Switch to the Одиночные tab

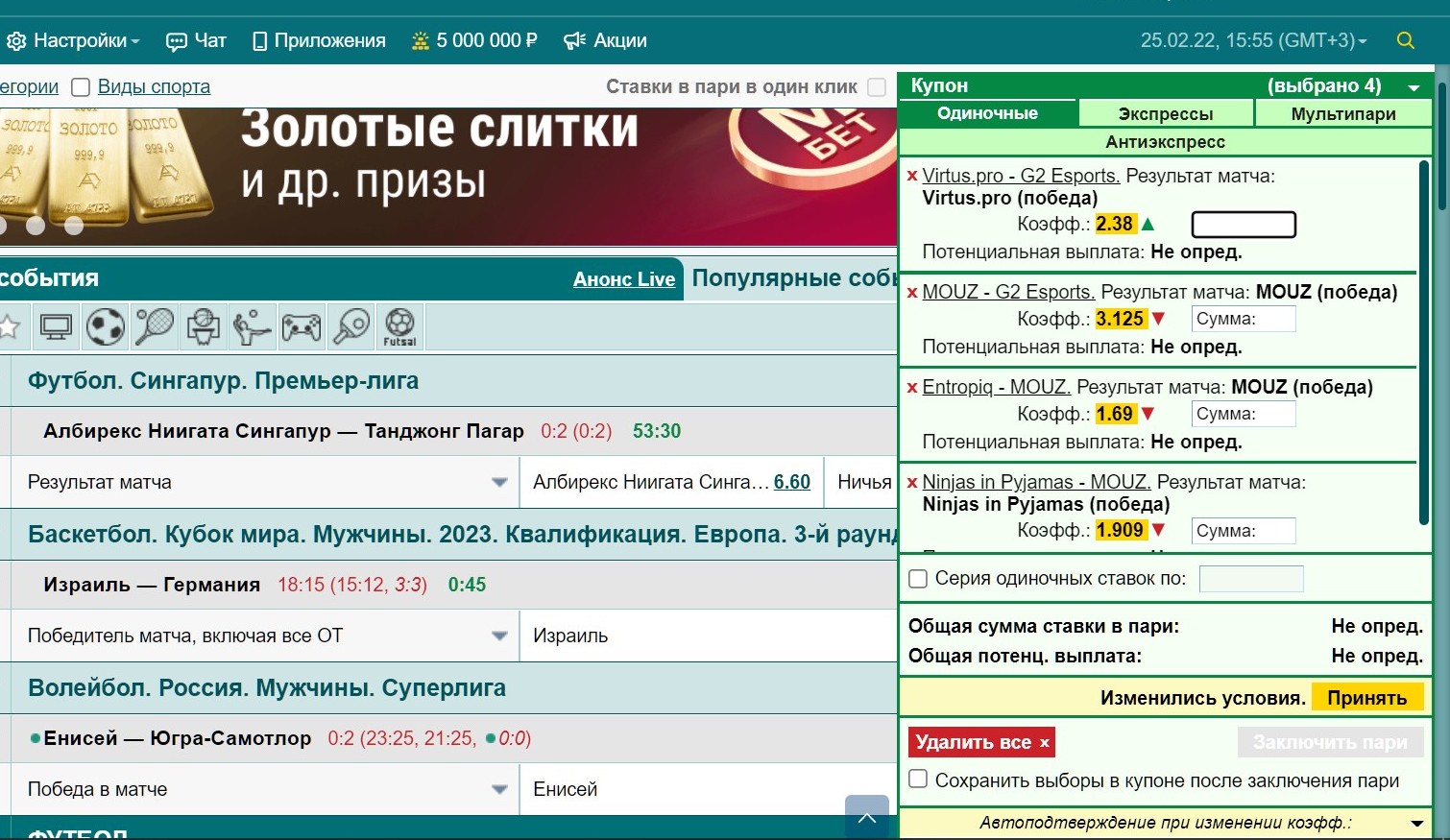987,113
